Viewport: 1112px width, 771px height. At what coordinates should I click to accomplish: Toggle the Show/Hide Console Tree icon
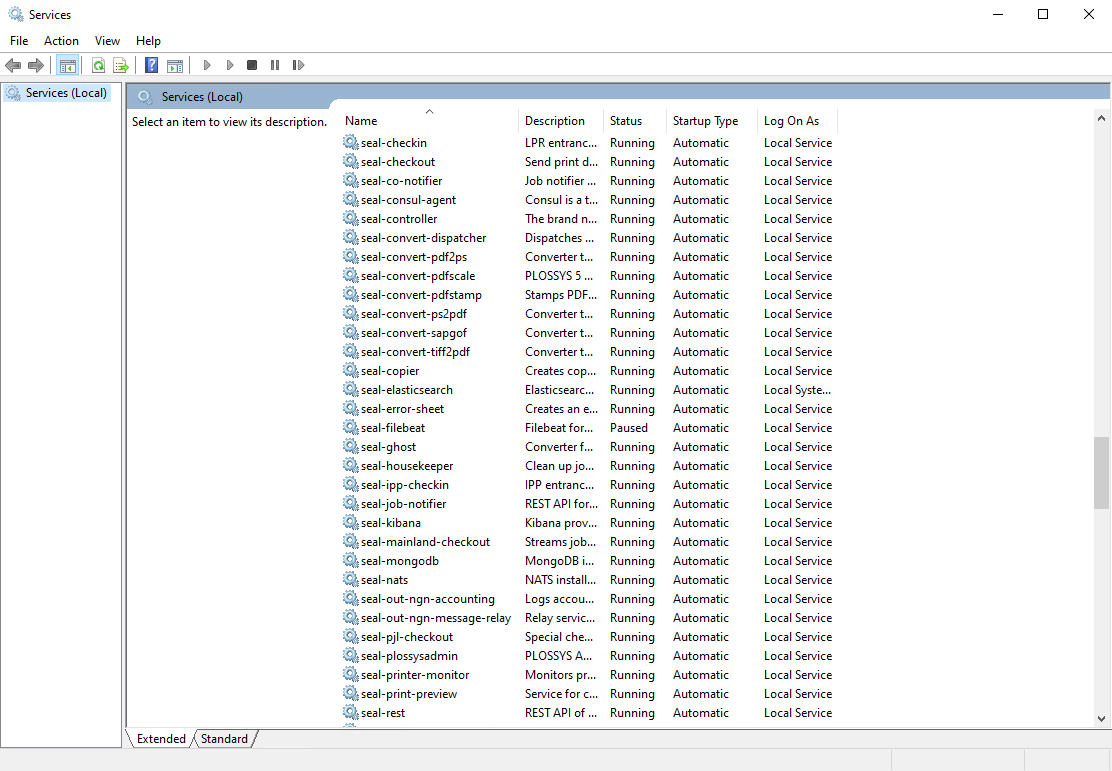coord(68,64)
